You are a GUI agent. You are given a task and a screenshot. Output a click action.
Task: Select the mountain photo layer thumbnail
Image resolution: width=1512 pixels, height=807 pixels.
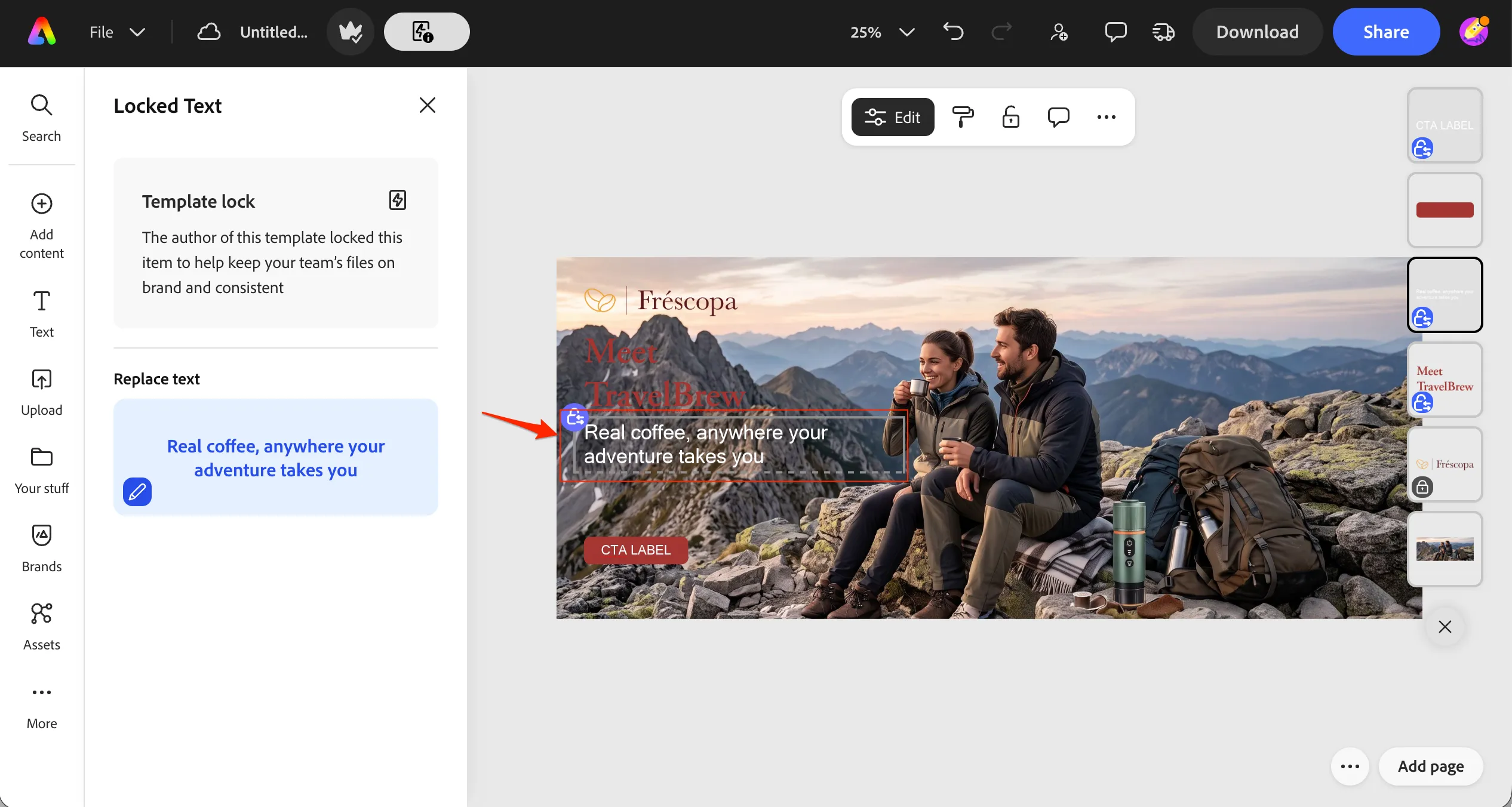tap(1445, 549)
